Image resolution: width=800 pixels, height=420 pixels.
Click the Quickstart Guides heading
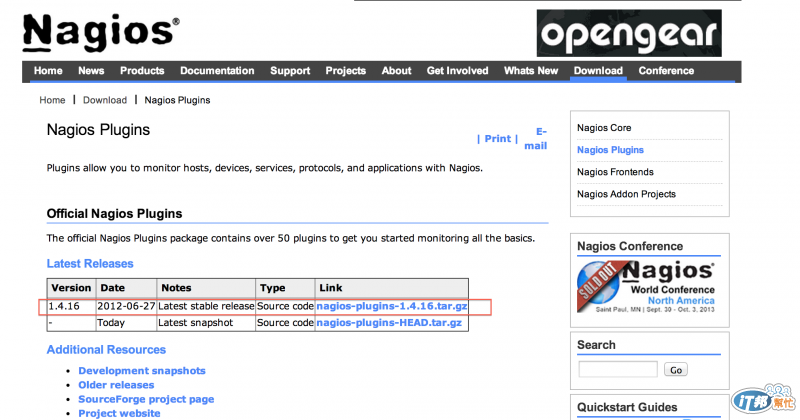[x=627, y=407]
